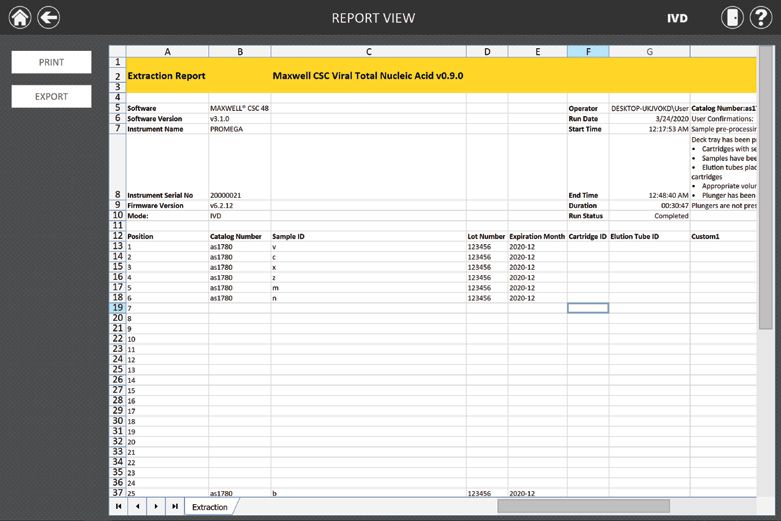This screenshot has height=521, width=781.
Task: Select column C header
Action: 369,51
